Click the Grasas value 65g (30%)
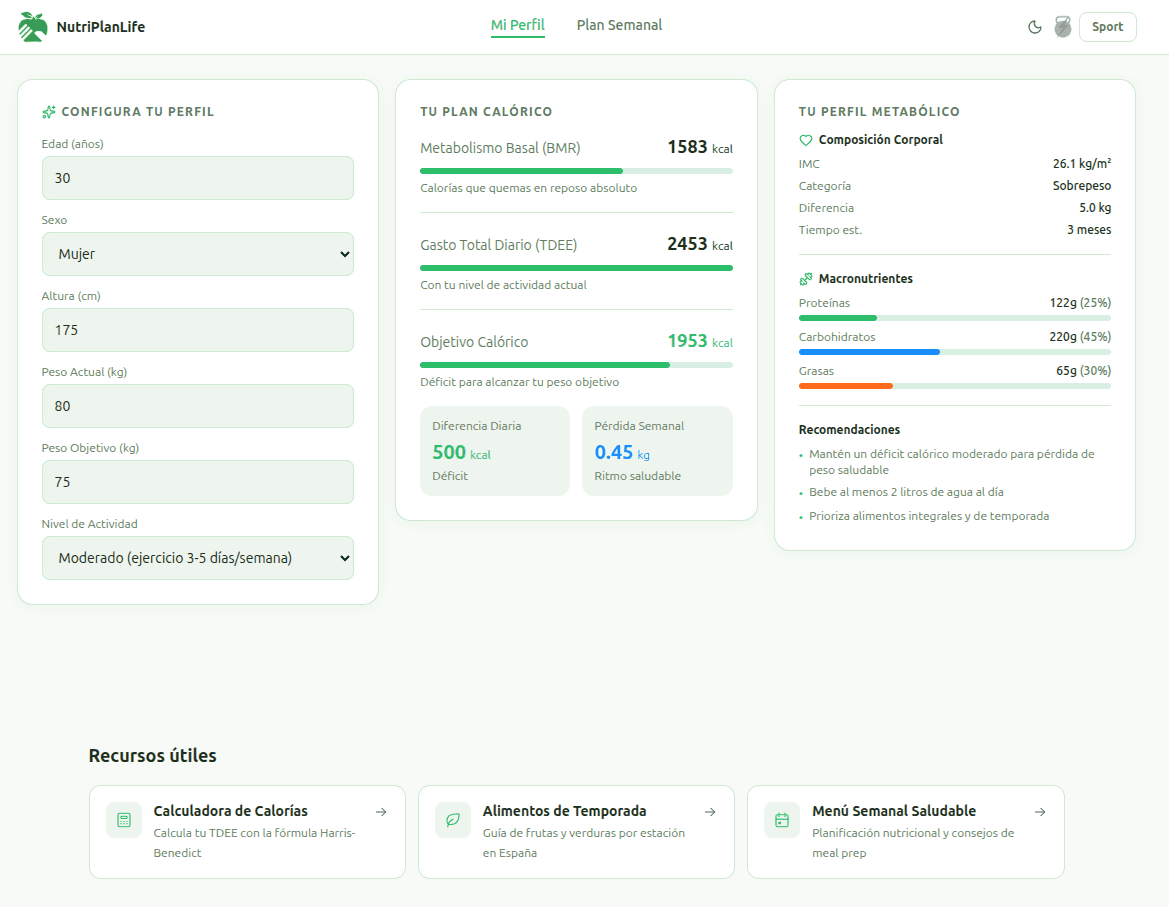This screenshot has height=907, width=1169. pyautogui.click(x=1083, y=370)
